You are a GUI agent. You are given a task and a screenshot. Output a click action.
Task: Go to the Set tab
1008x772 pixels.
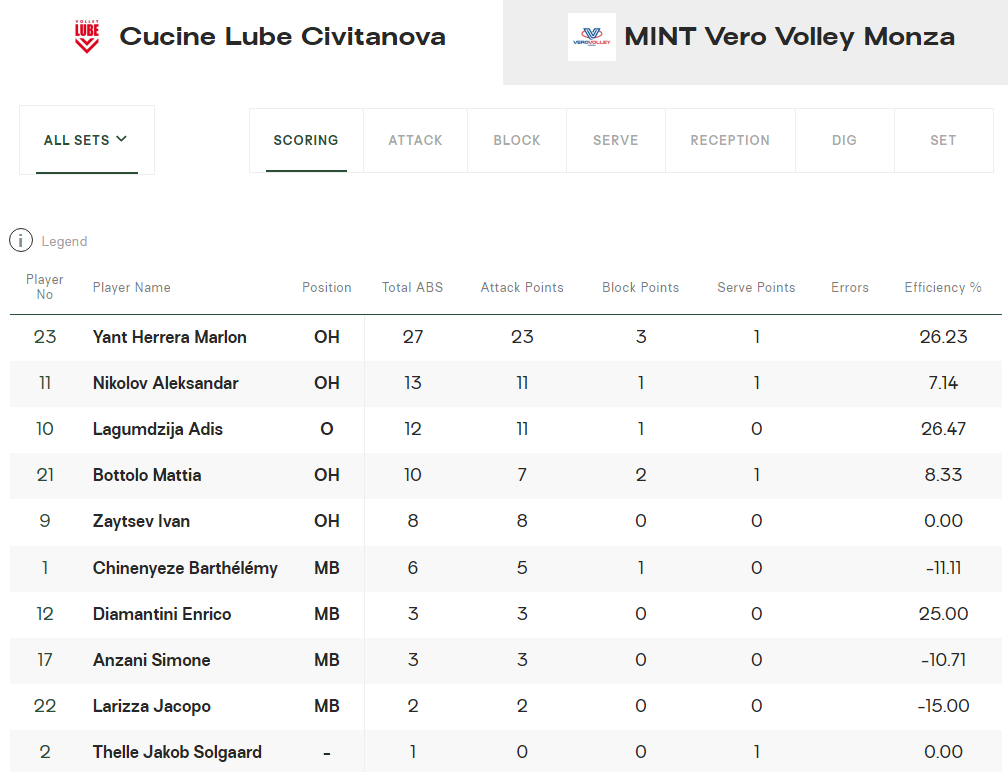pos(943,141)
